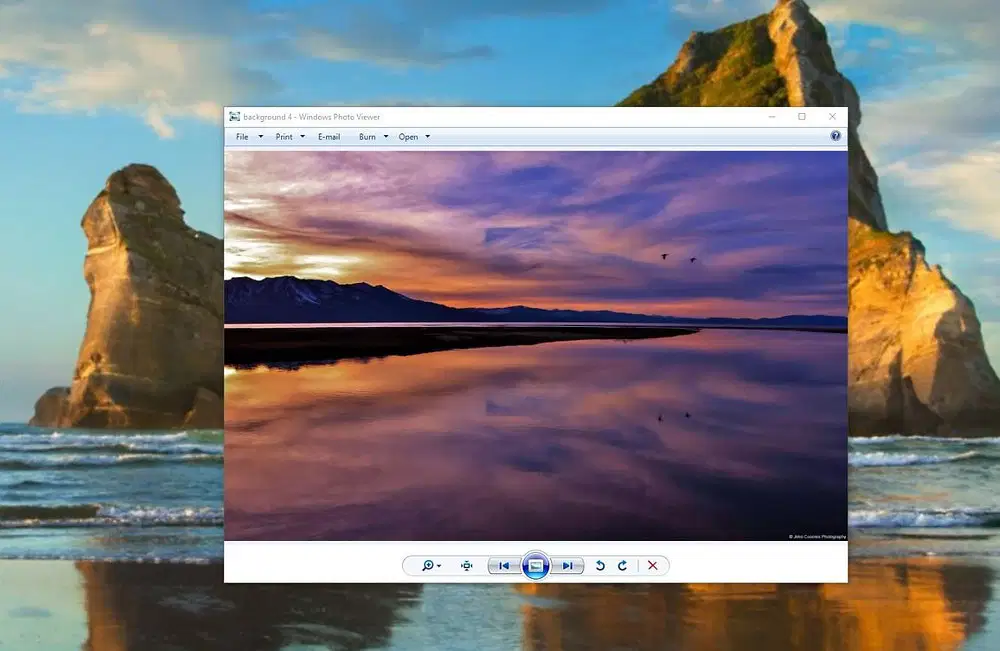The image size is (1000, 651).
Task: Expand the arrow next to Open
Action: click(x=428, y=136)
